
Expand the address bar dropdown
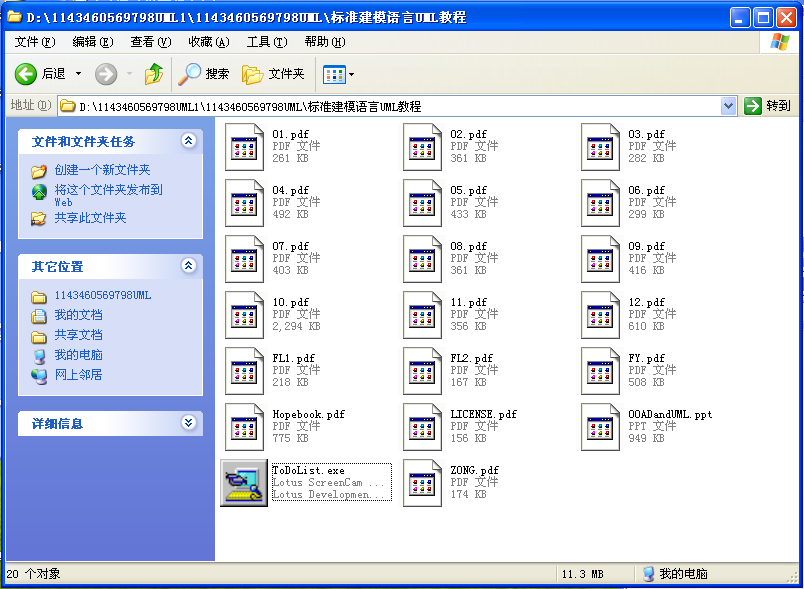coord(728,106)
